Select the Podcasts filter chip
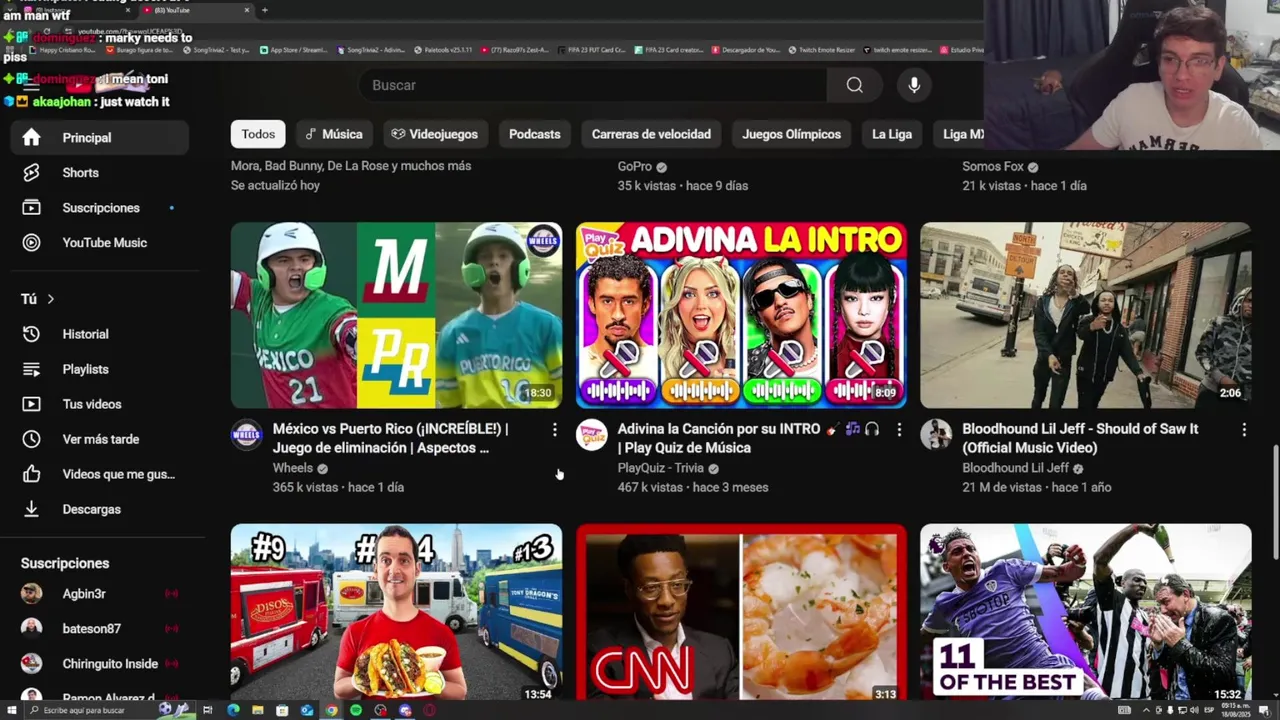This screenshot has width=1280, height=720. pyautogui.click(x=535, y=134)
